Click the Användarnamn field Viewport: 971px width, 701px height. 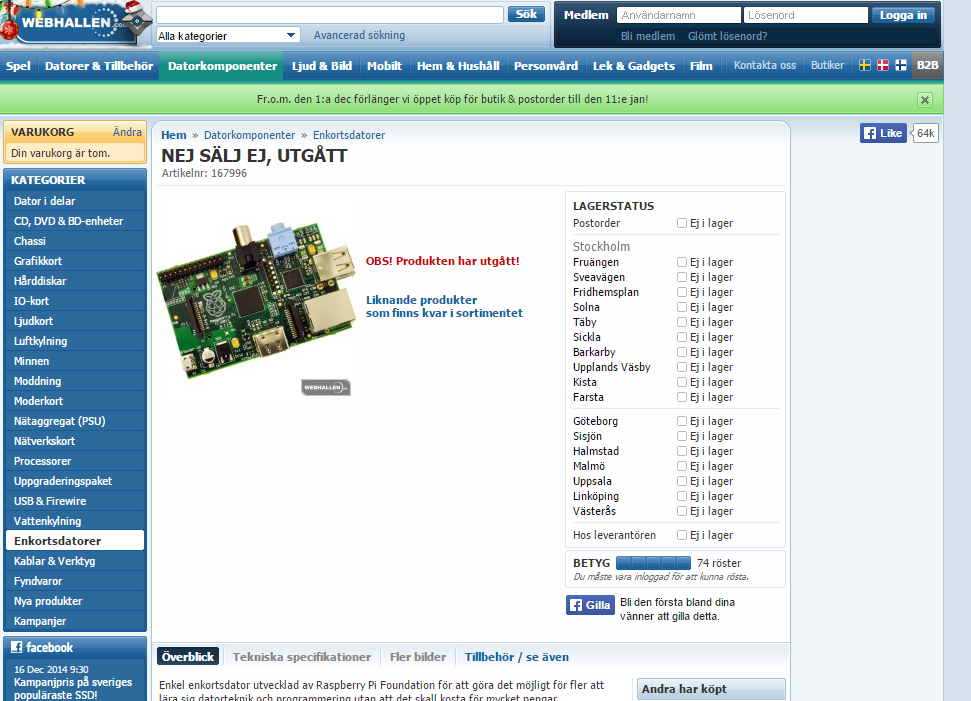click(x=679, y=15)
